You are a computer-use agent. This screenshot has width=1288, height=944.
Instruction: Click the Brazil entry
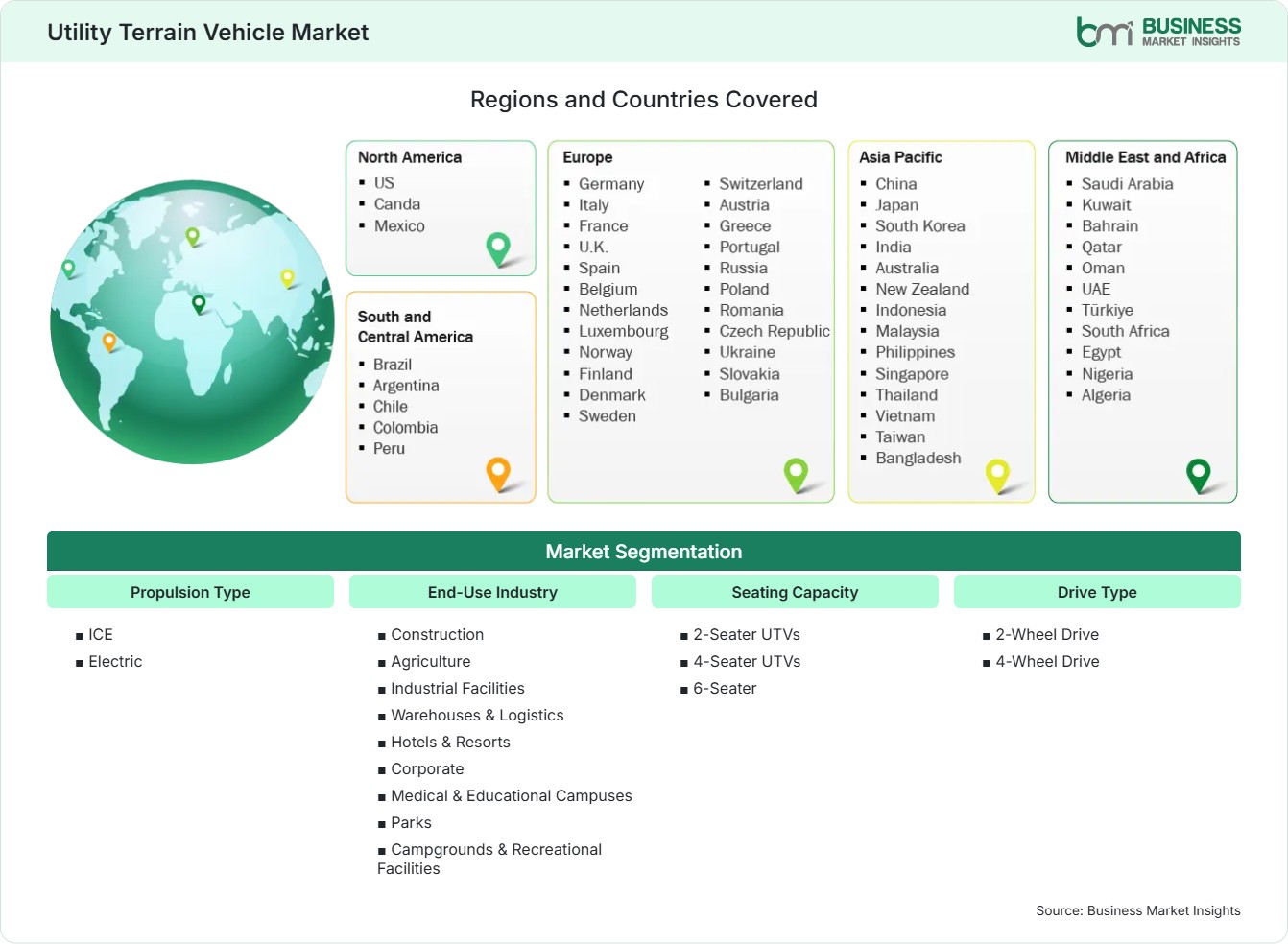tap(393, 365)
